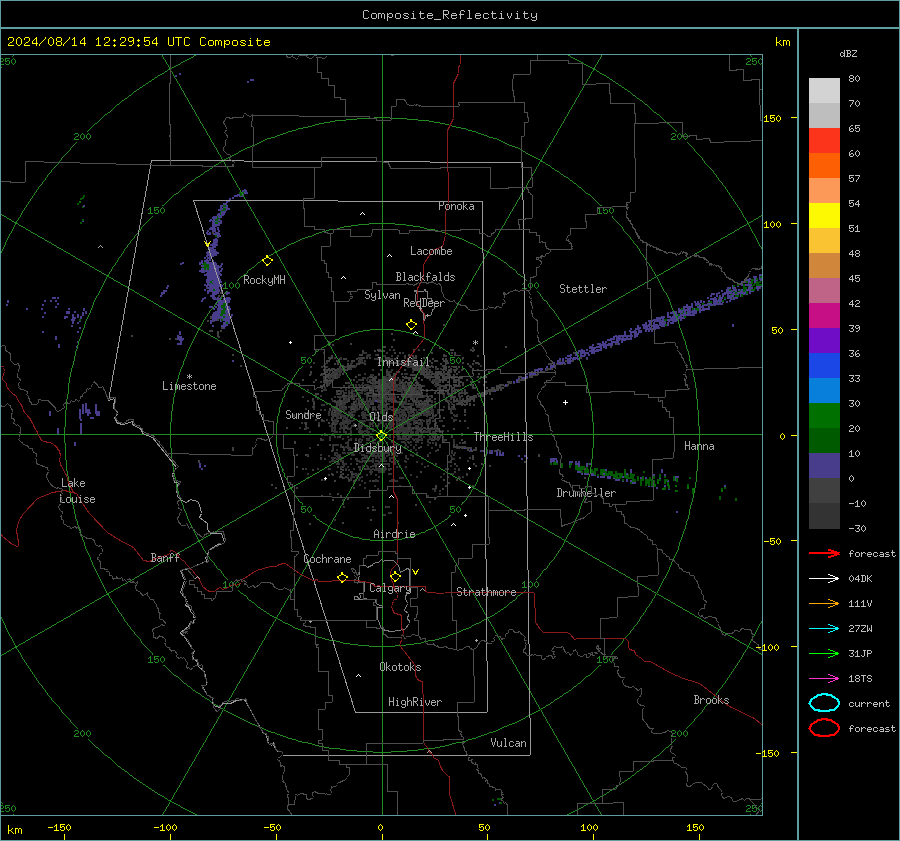Select the 20 dBZ green color swatch
This screenshot has width=900, height=841.
click(x=824, y=416)
